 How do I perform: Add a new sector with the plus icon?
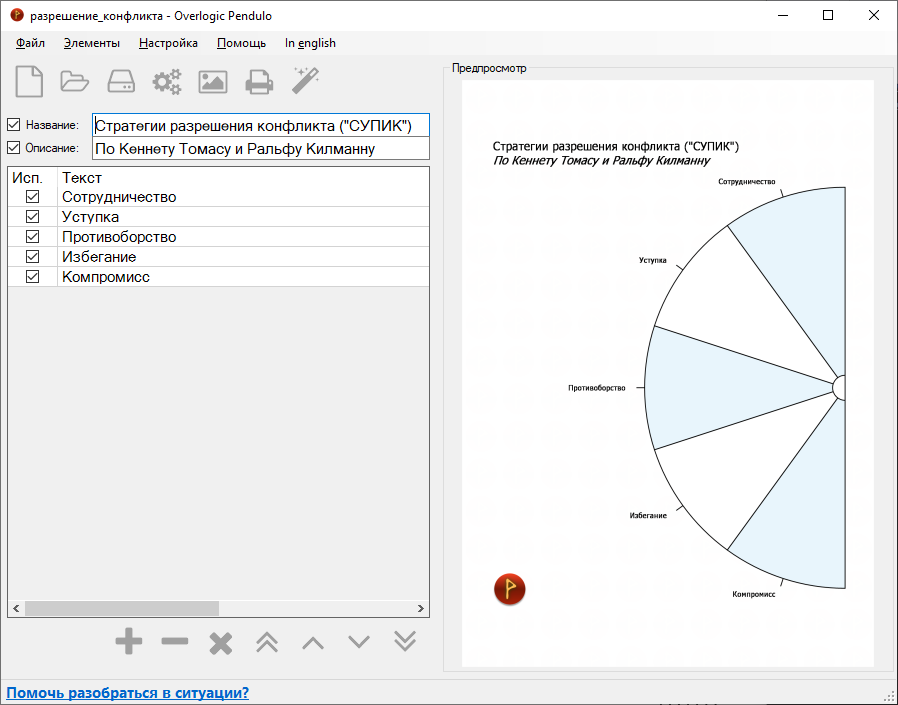point(129,642)
